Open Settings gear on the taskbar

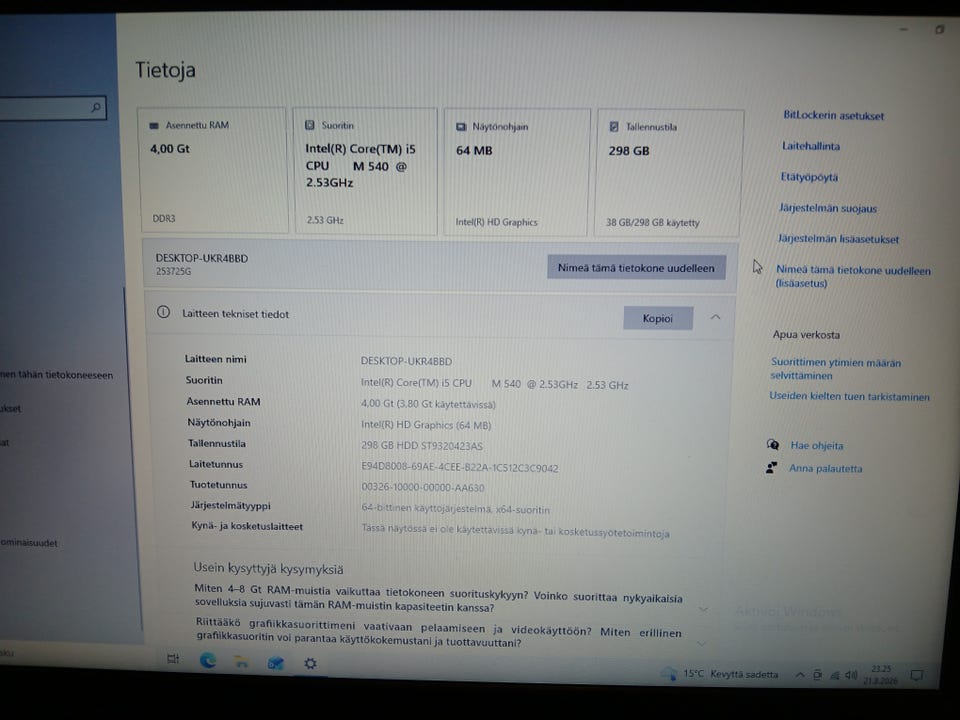pos(310,663)
